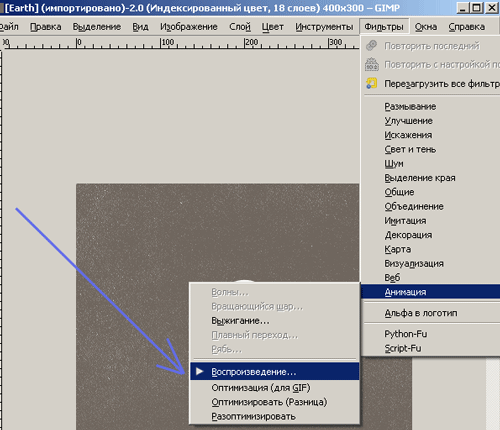The height and width of the screenshot is (430, 500).
Task: Open the Слой menu
Action: tap(240, 27)
